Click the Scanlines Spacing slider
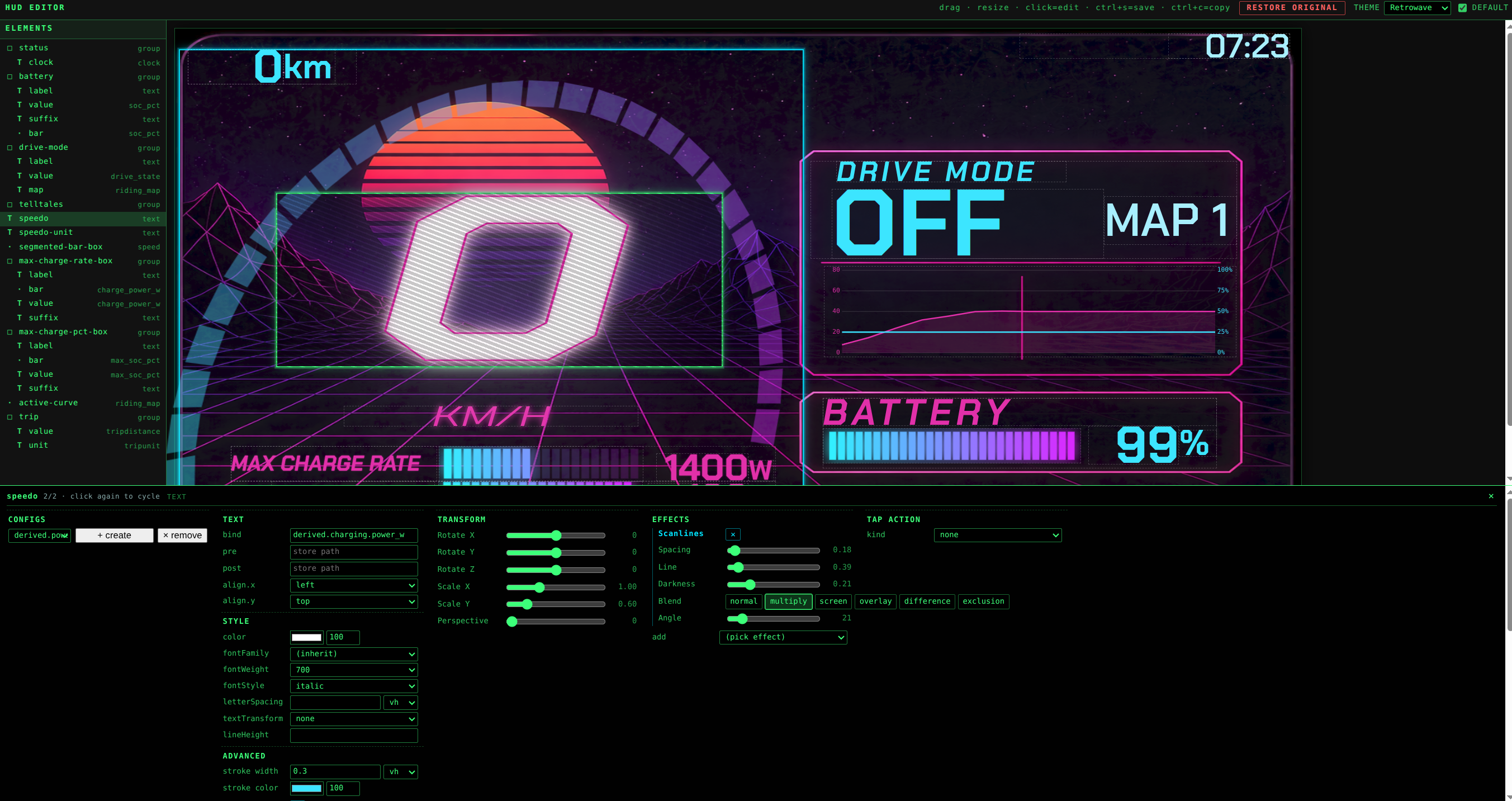 pyautogui.click(x=773, y=551)
